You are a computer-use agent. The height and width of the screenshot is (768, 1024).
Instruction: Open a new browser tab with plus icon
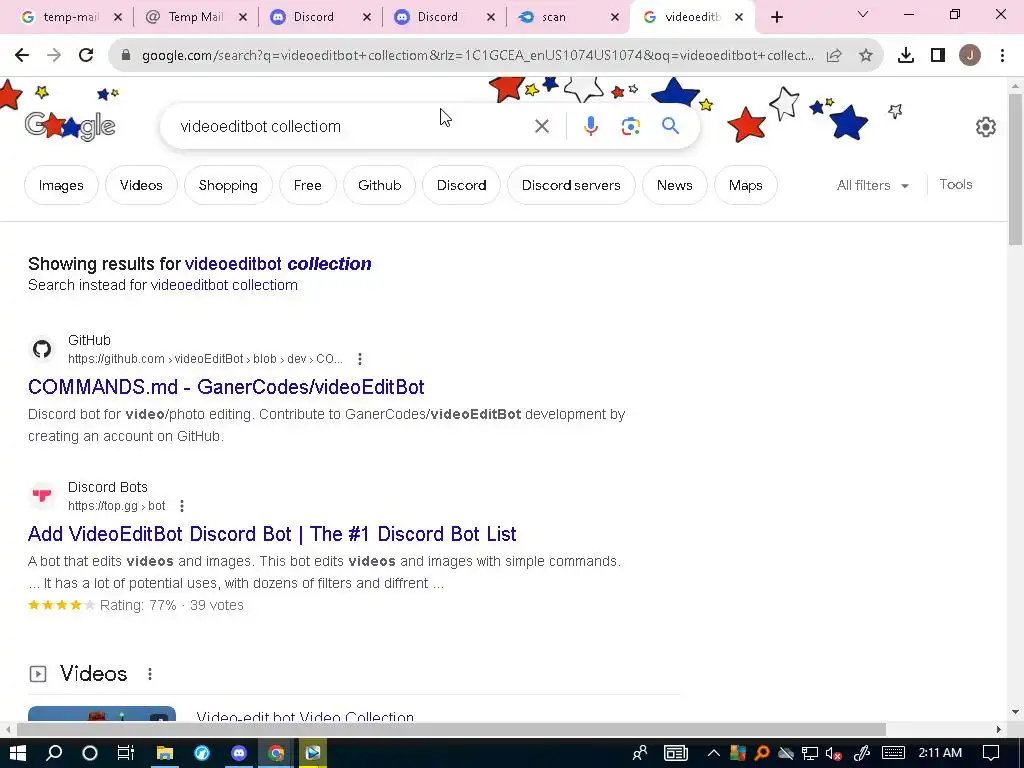(x=776, y=17)
